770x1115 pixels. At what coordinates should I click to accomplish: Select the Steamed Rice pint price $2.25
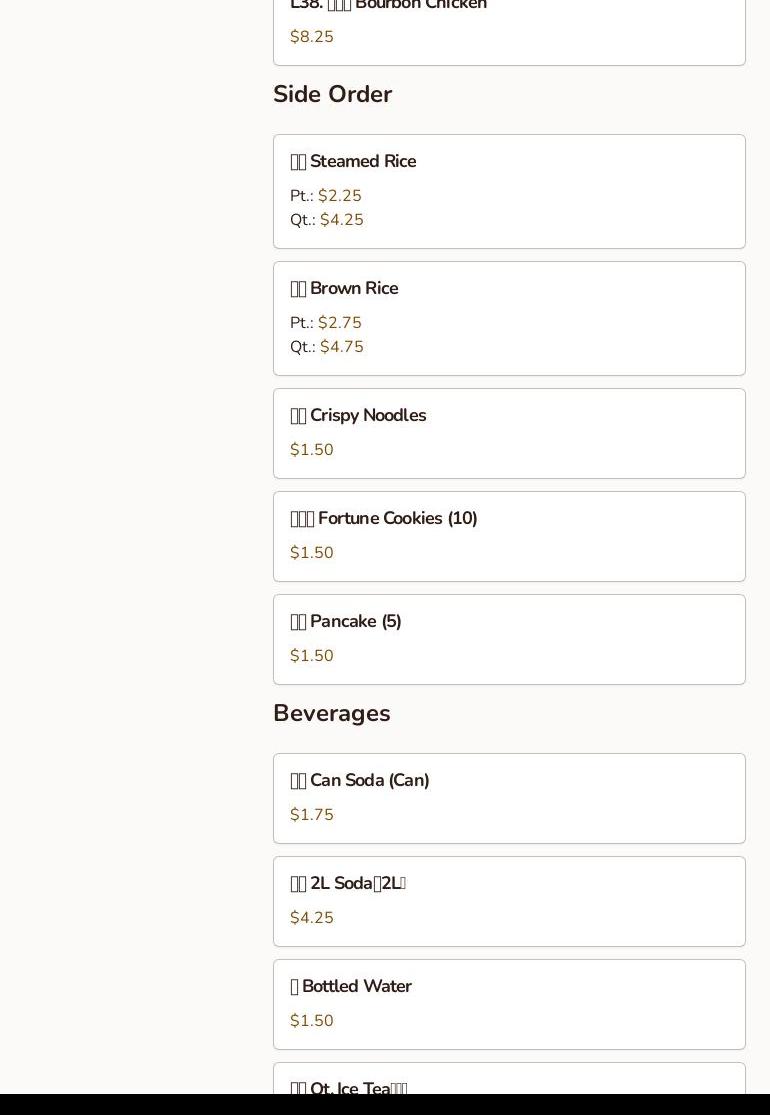pos(340,196)
